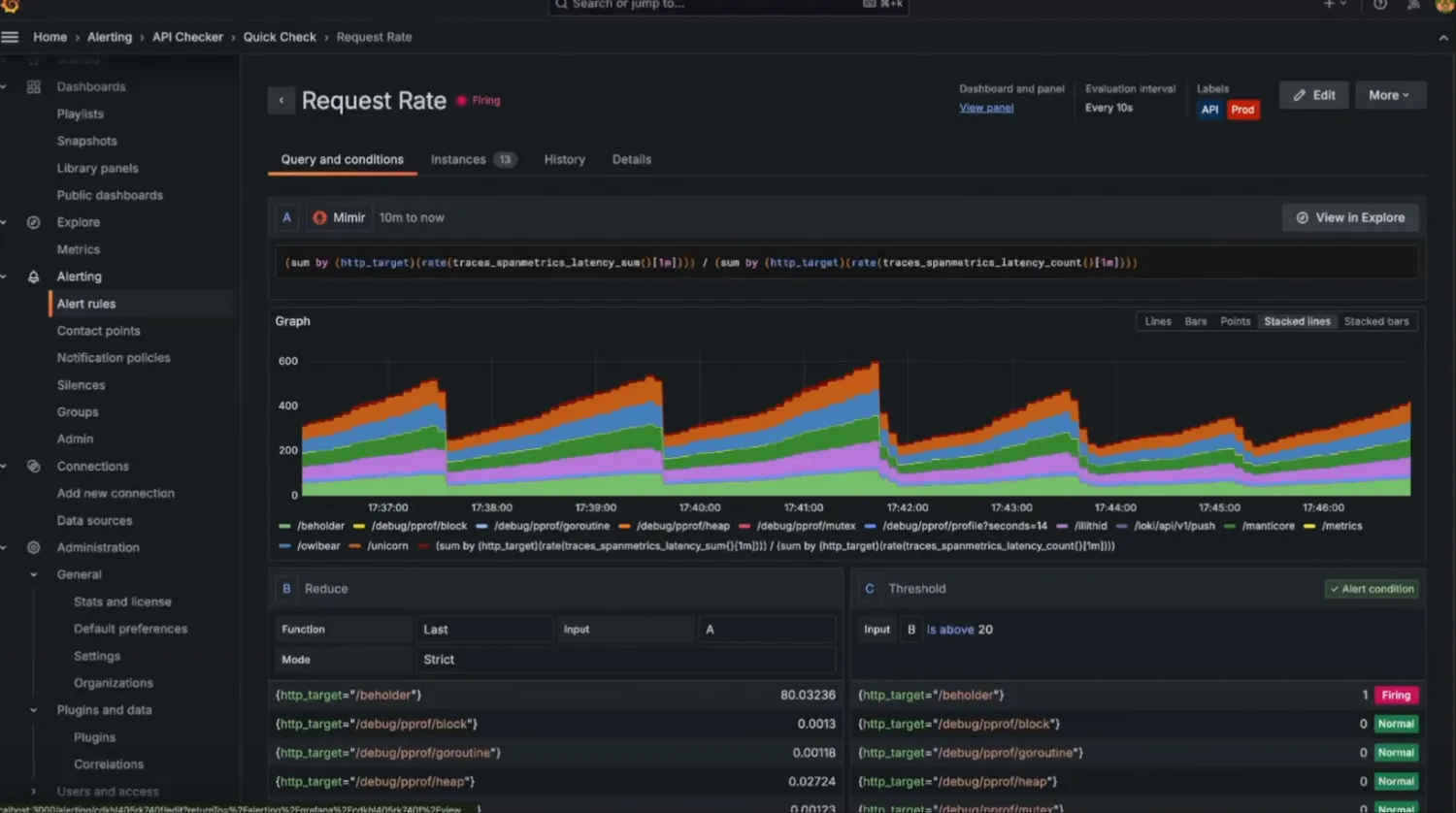Toggle the /beholder series in legend
Screen dimensions: 1456x813
319,527
